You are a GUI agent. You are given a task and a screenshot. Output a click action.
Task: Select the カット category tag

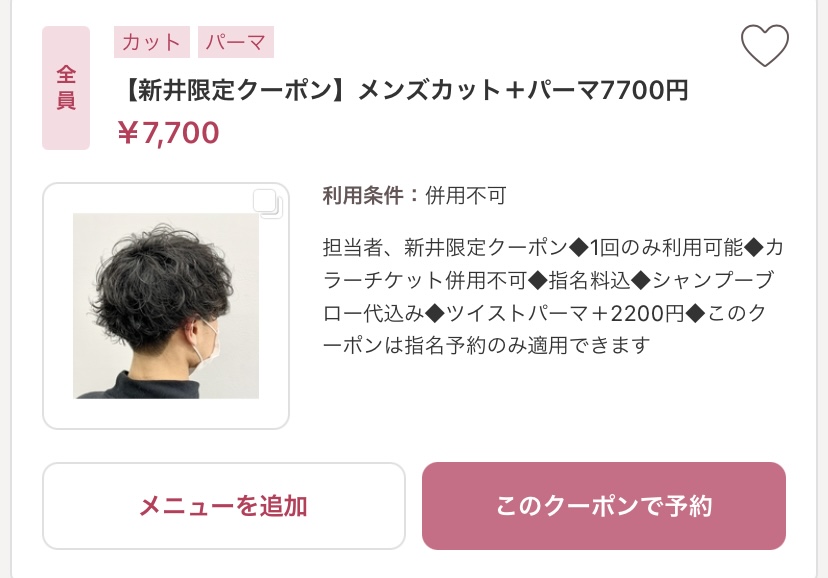pyautogui.click(x=152, y=42)
